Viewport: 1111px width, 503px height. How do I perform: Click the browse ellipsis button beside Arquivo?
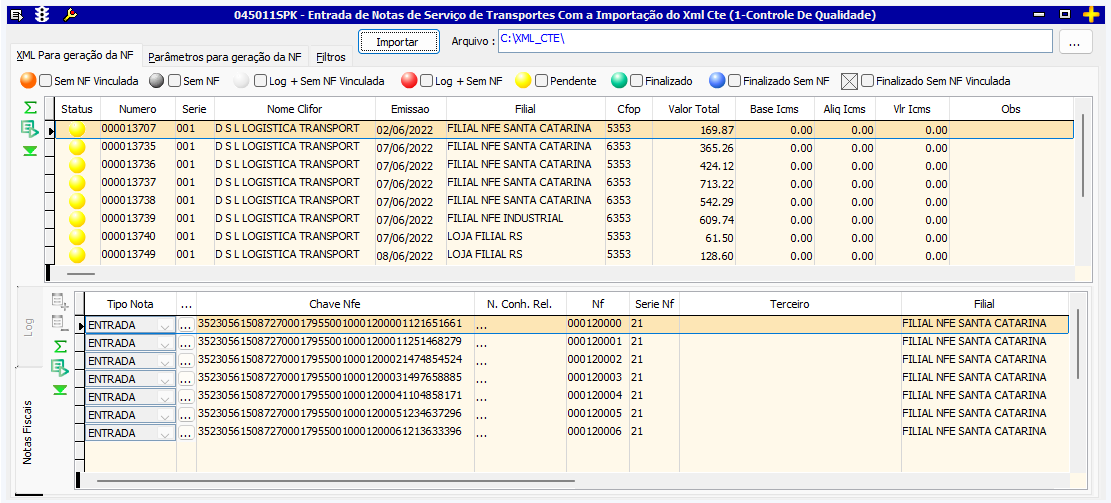click(x=1074, y=42)
